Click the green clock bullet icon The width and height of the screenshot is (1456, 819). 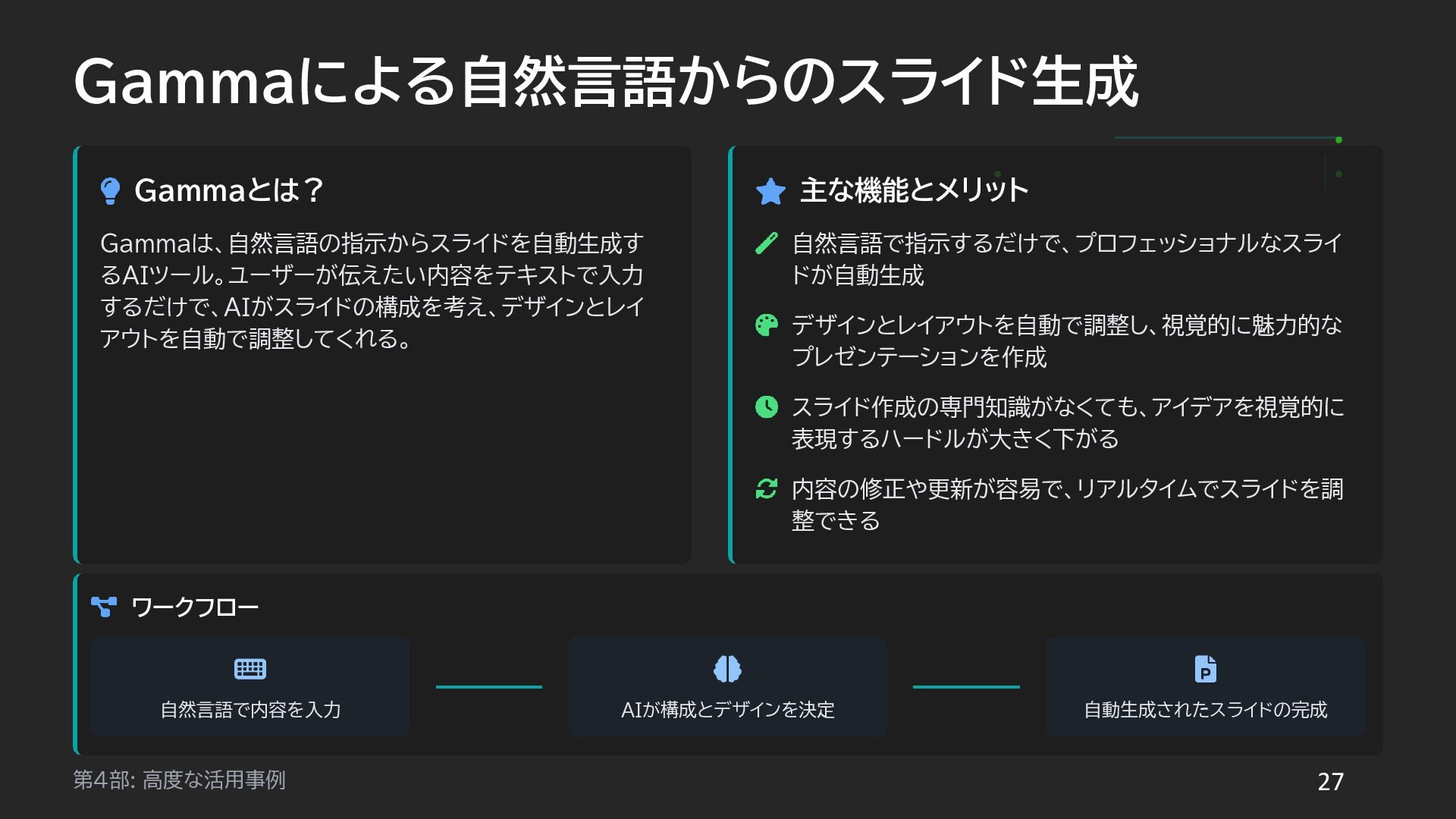767,407
